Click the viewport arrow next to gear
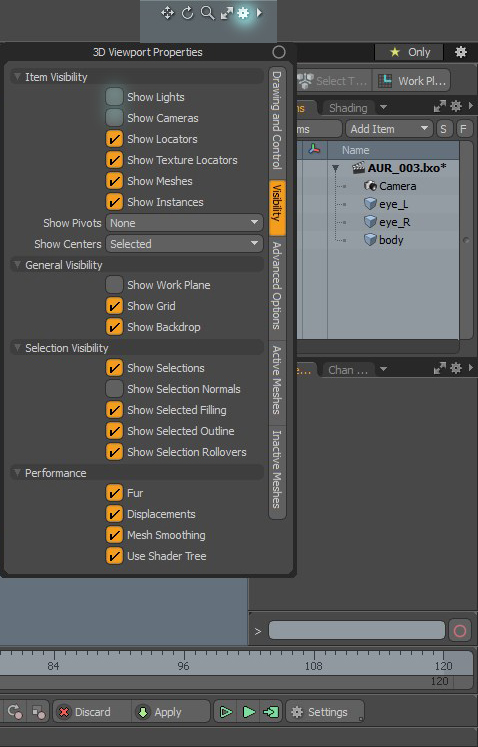 (259, 13)
